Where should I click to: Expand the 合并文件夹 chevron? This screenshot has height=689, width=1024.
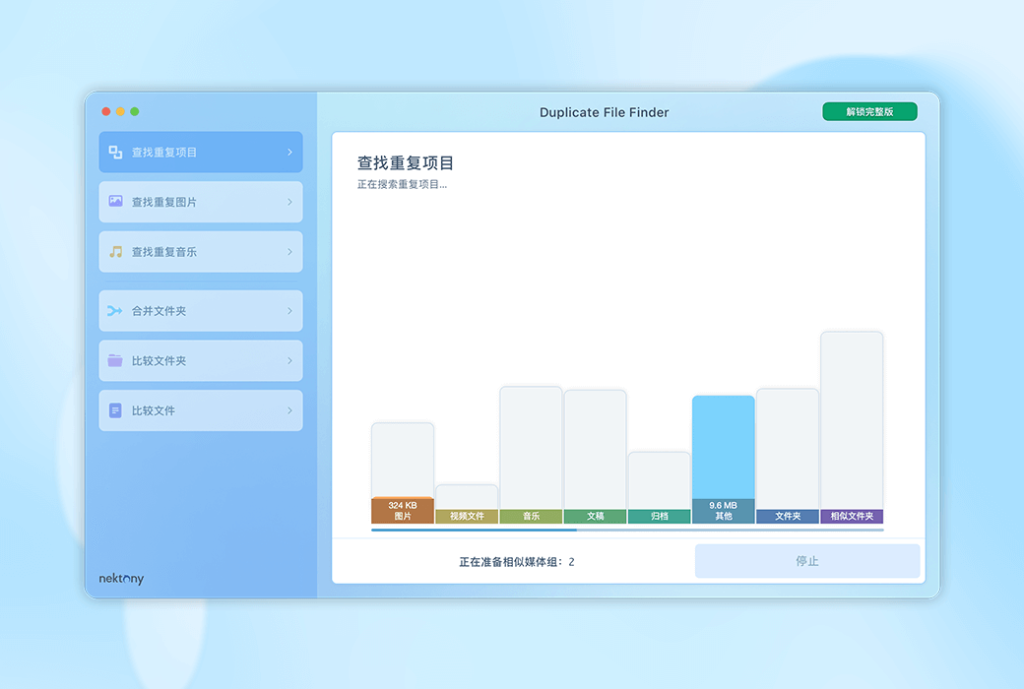pos(290,311)
